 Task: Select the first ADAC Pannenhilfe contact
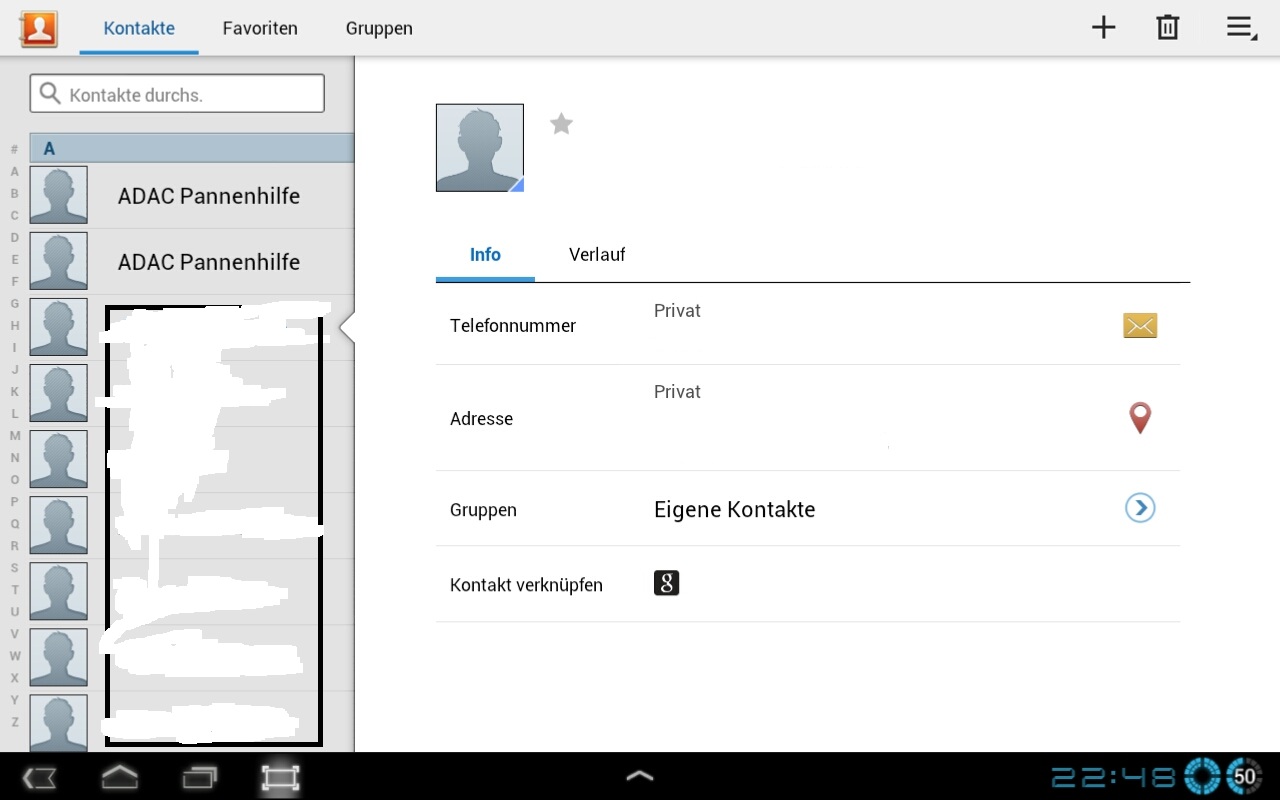click(192, 195)
